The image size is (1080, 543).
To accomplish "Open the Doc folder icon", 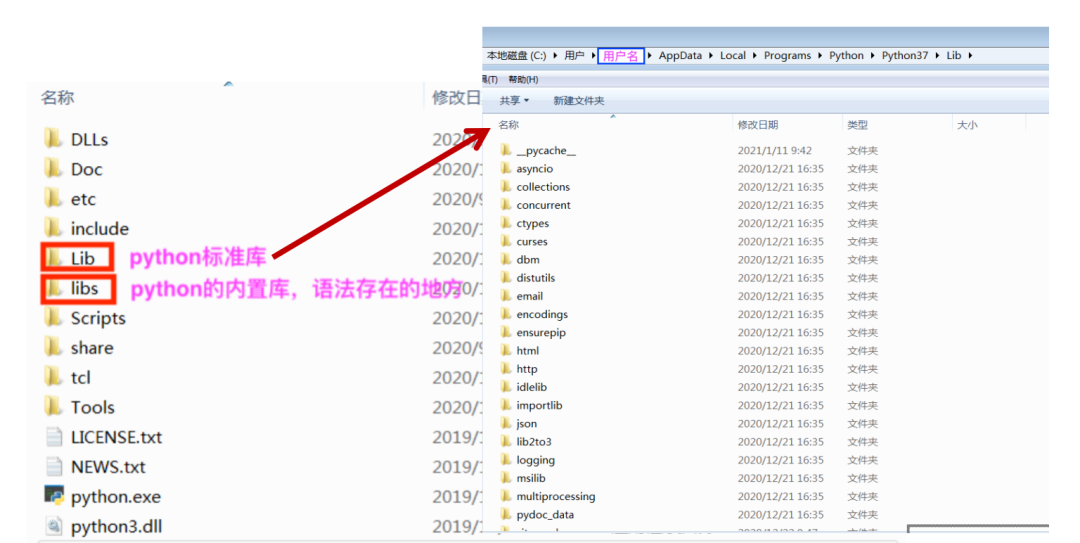I will [x=53, y=168].
